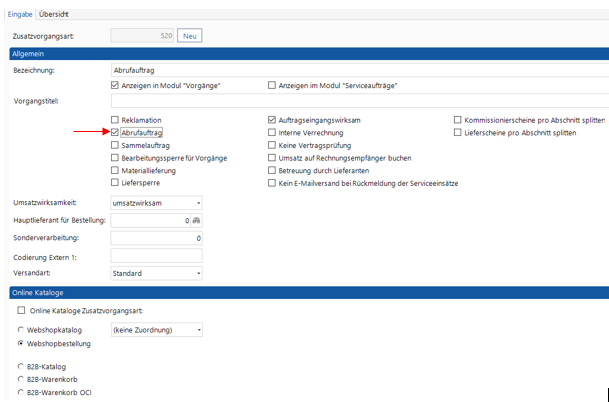Uncheck the Abrufauftrag checkbox
This screenshot has width=609, height=413.
point(116,132)
